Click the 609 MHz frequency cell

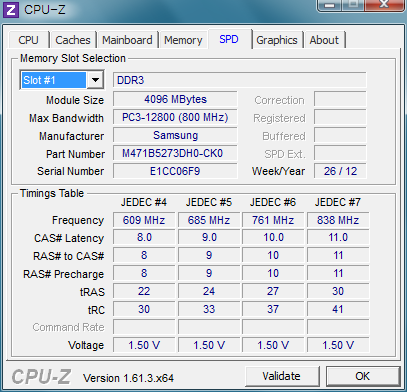[x=144, y=220]
